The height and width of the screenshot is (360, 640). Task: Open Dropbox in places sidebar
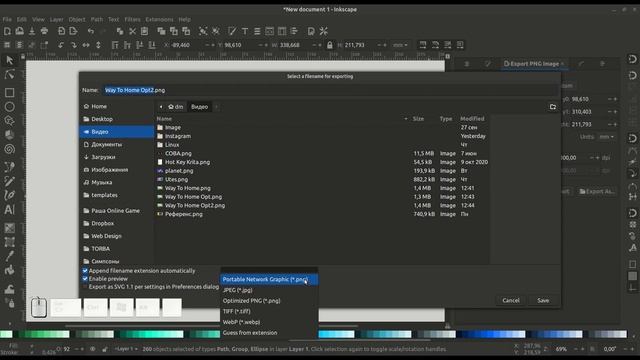[x=117, y=224]
